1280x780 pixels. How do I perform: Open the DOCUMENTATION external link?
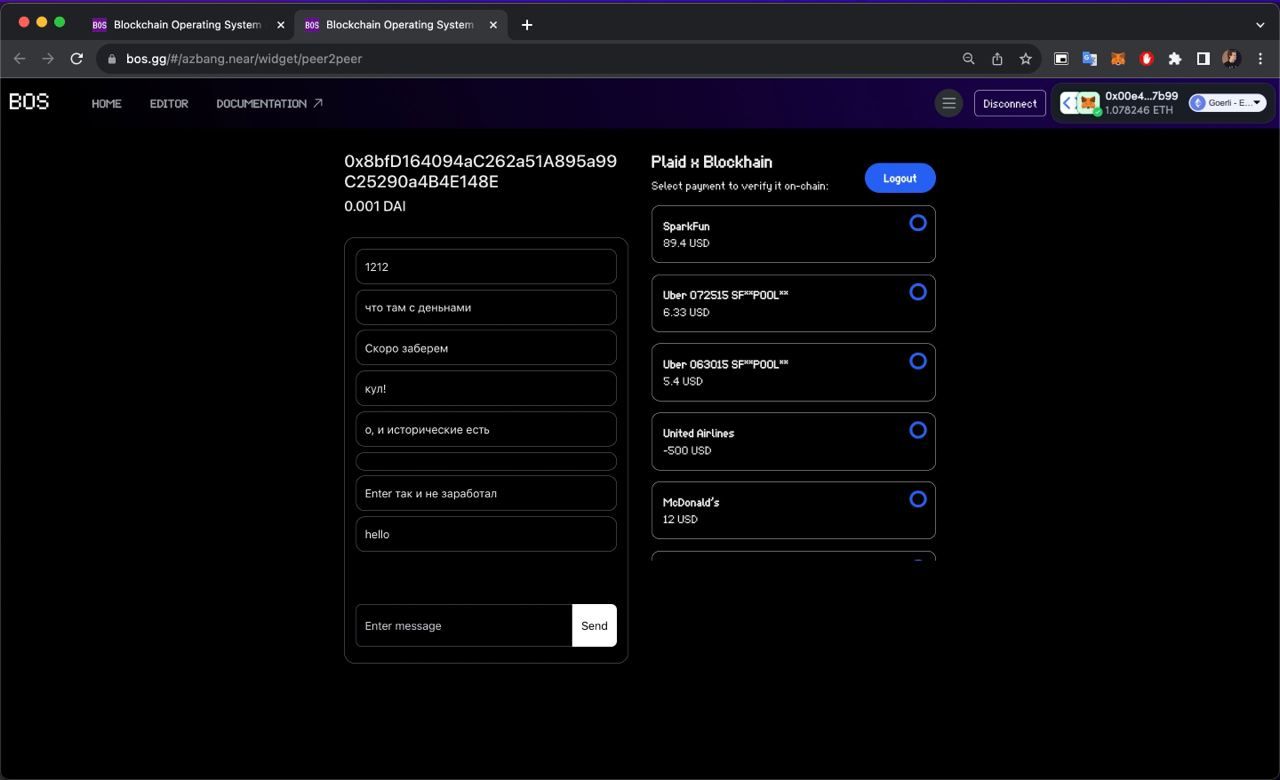(269, 104)
